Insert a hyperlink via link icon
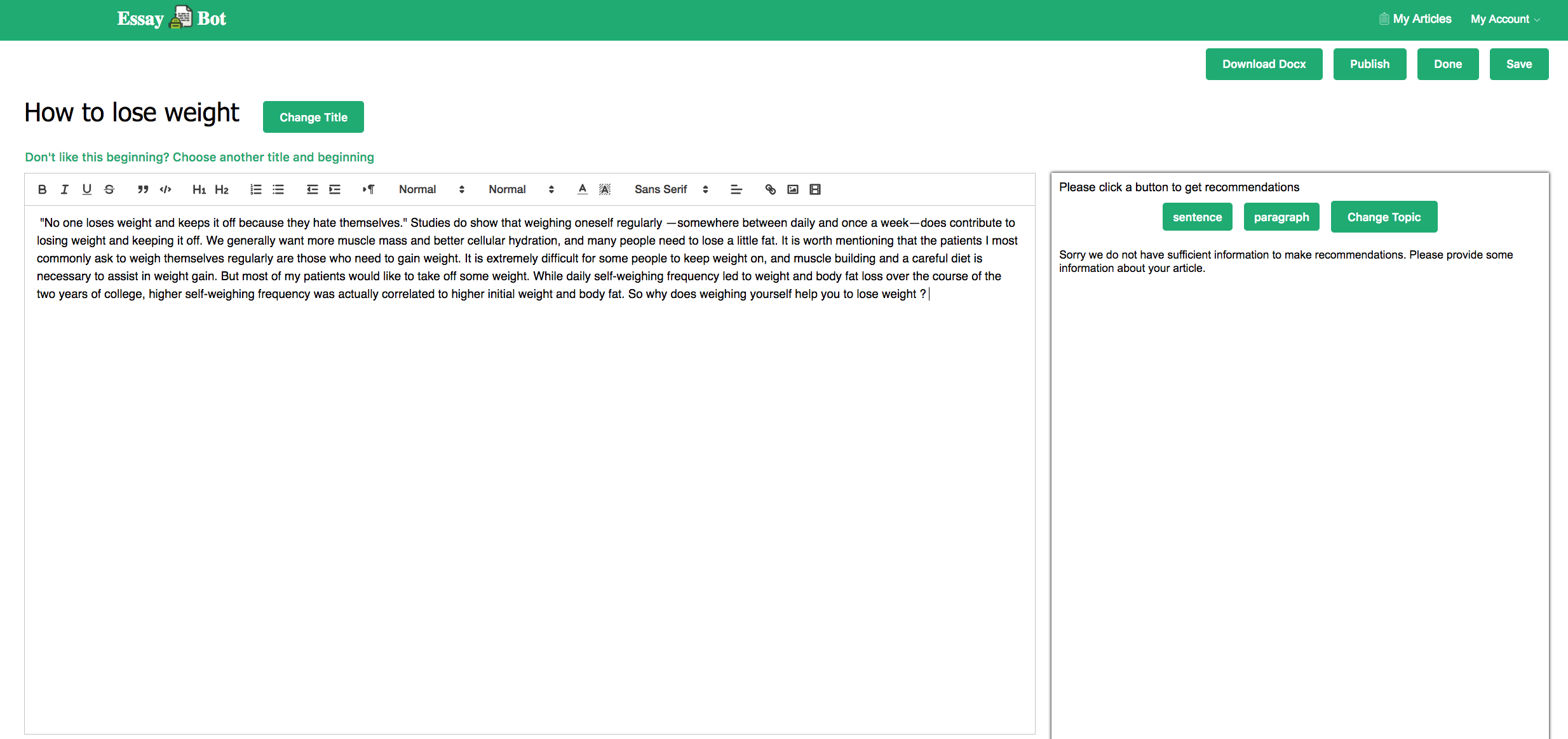The image size is (1568, 739). [770, 189]
